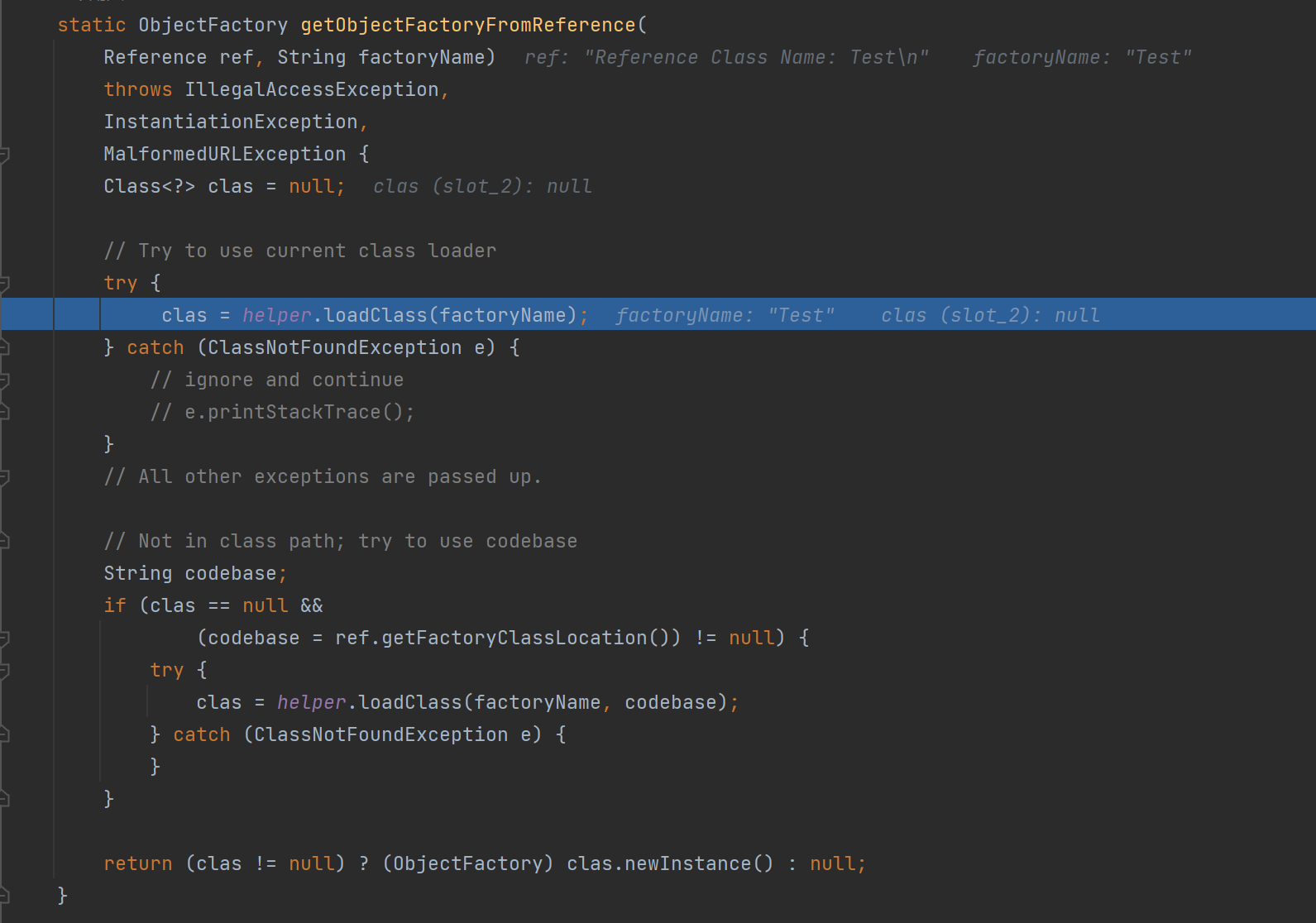Collapse the 'Not in class path' comment
This screenshot has width=1316, height=923.
4,542
